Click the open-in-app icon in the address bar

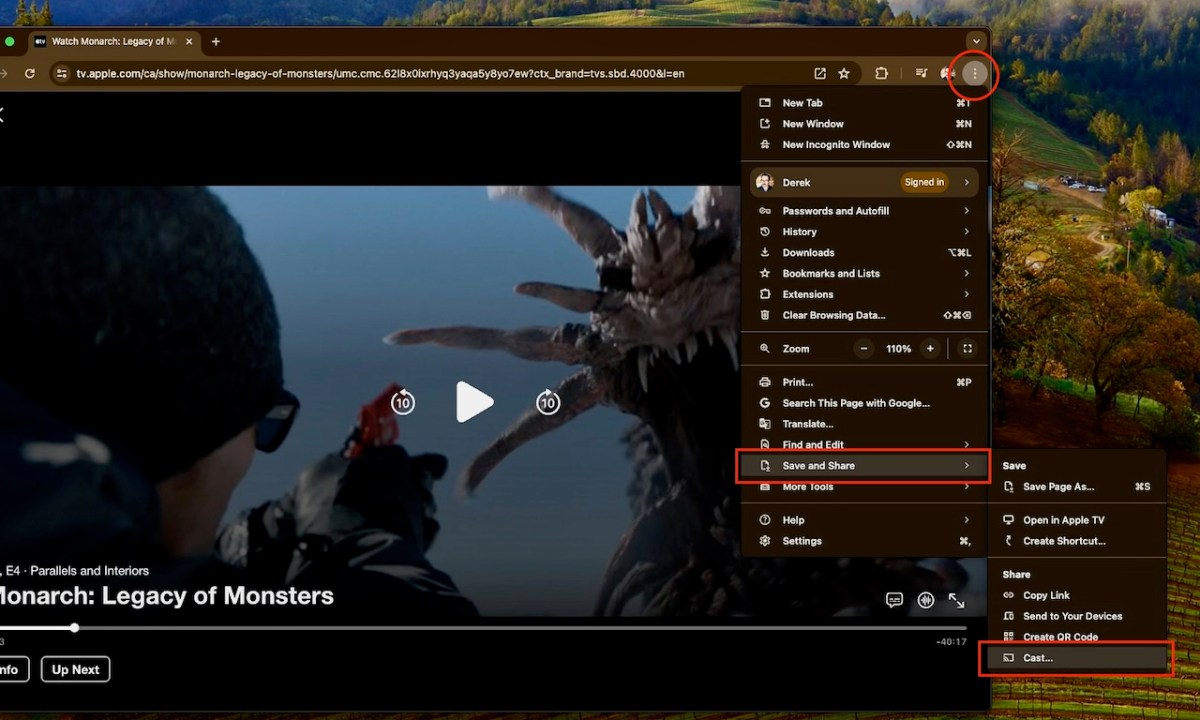820,73
